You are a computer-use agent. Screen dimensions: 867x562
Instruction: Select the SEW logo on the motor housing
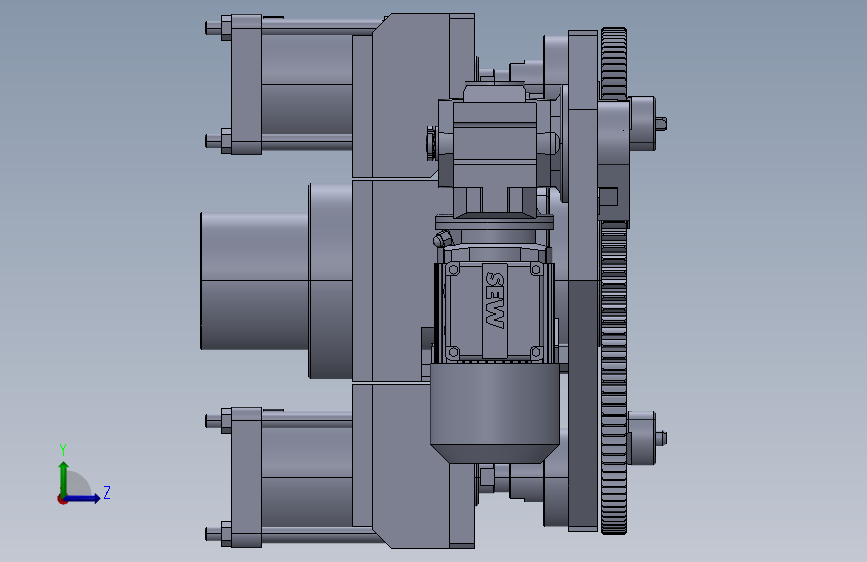(x=494, y=300)
